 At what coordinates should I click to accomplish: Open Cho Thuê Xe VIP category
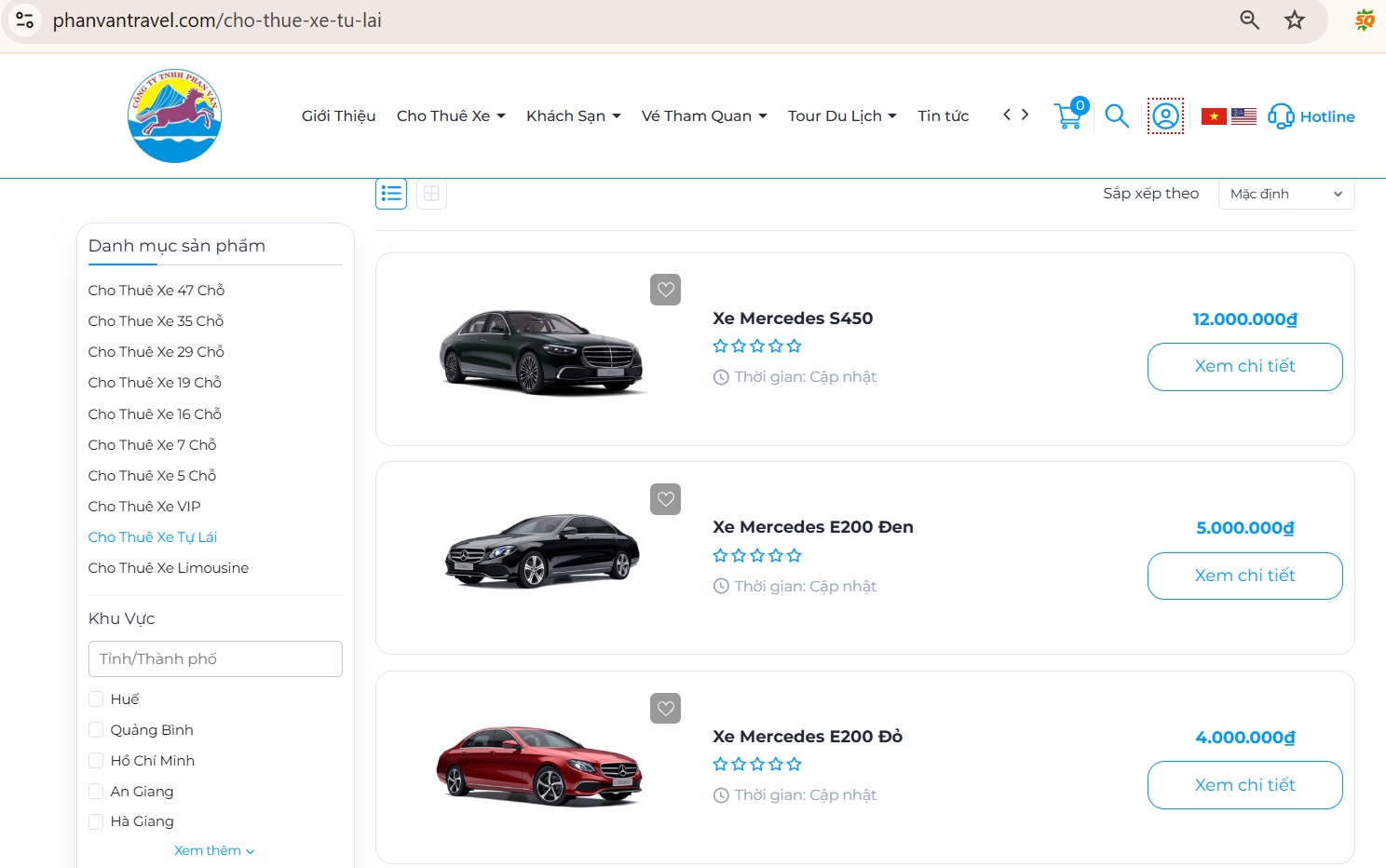[144, 506]
